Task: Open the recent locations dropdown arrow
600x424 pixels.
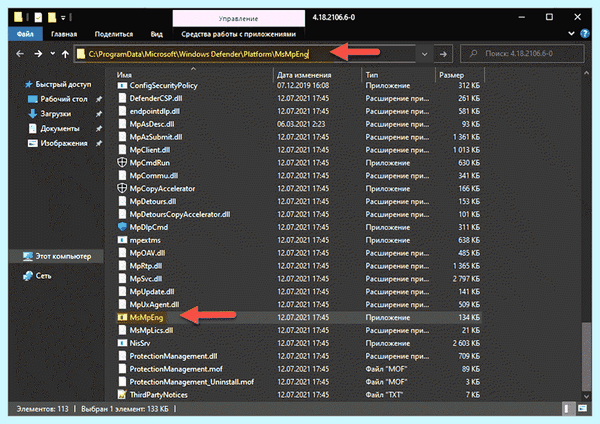Action: (x=52, y=54)
